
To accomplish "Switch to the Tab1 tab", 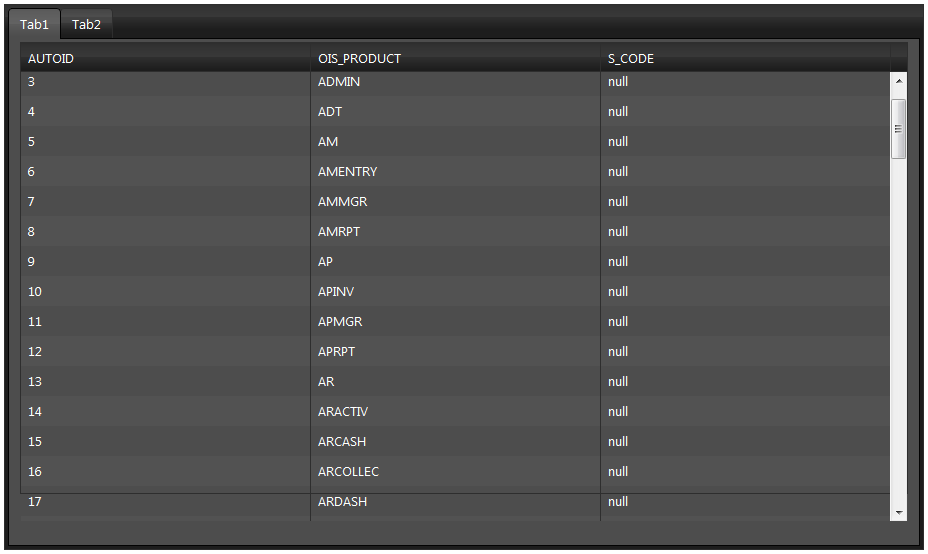I will 34,24.
